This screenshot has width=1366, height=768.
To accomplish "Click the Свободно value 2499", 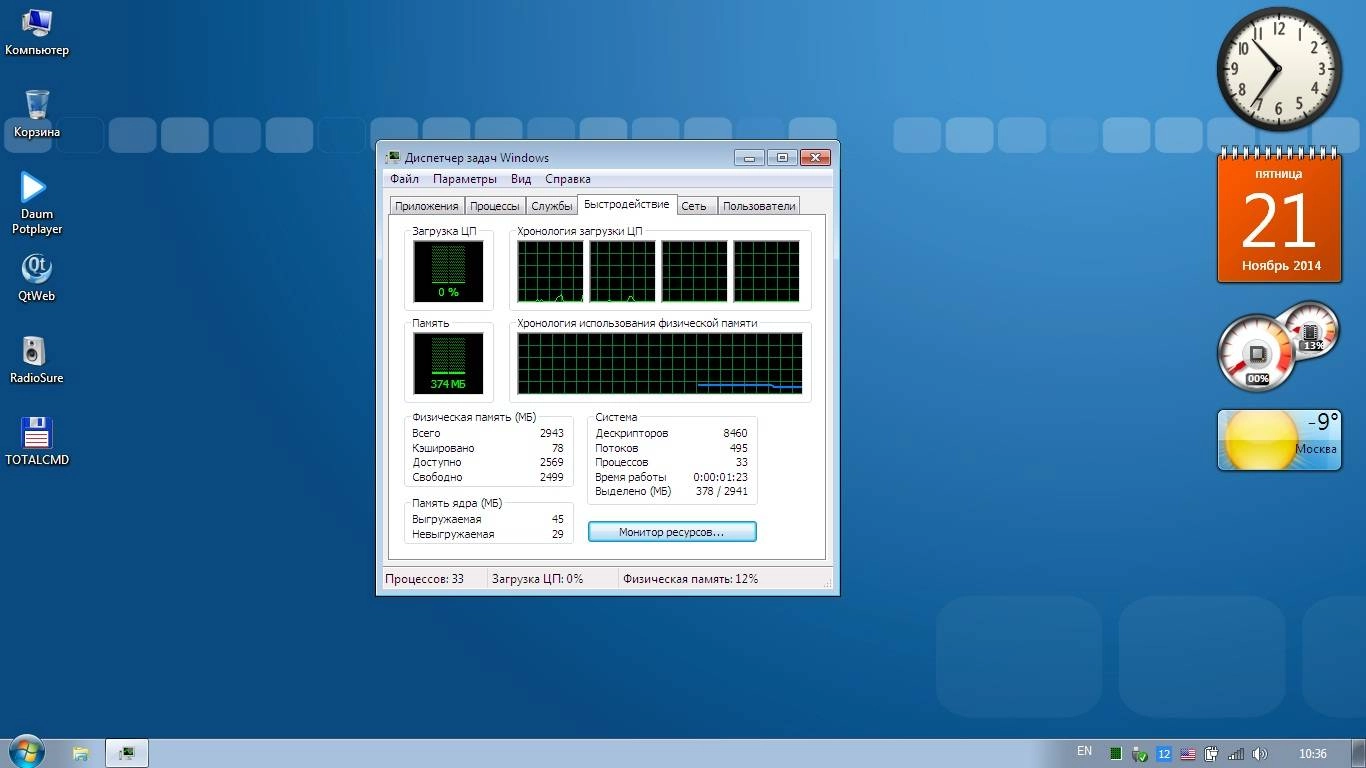I will click(551, 477).
